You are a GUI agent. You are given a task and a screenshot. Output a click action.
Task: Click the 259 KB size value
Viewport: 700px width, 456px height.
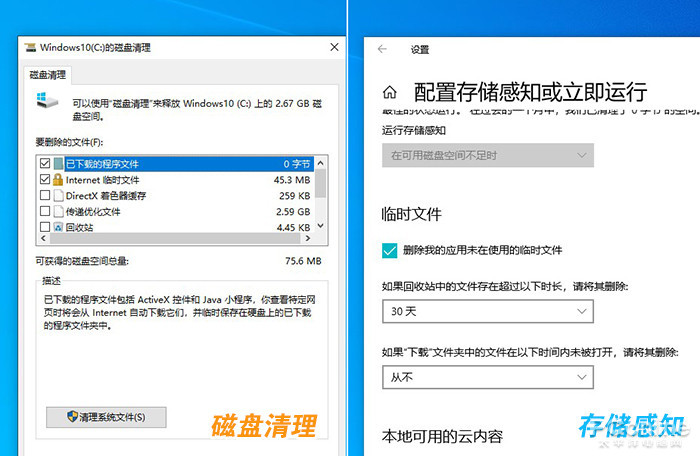[x=295, y=196]
